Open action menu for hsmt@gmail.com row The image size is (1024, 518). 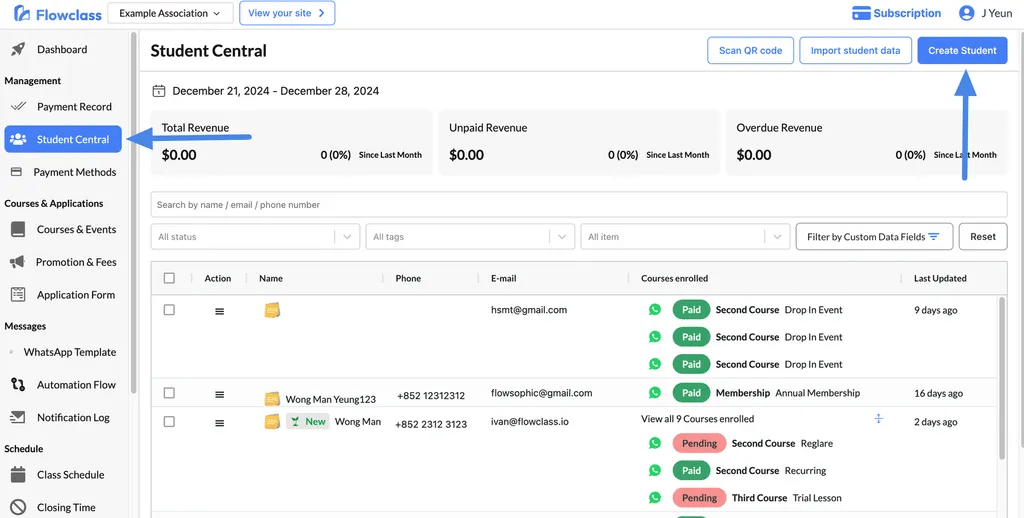(x=219, y=312)
